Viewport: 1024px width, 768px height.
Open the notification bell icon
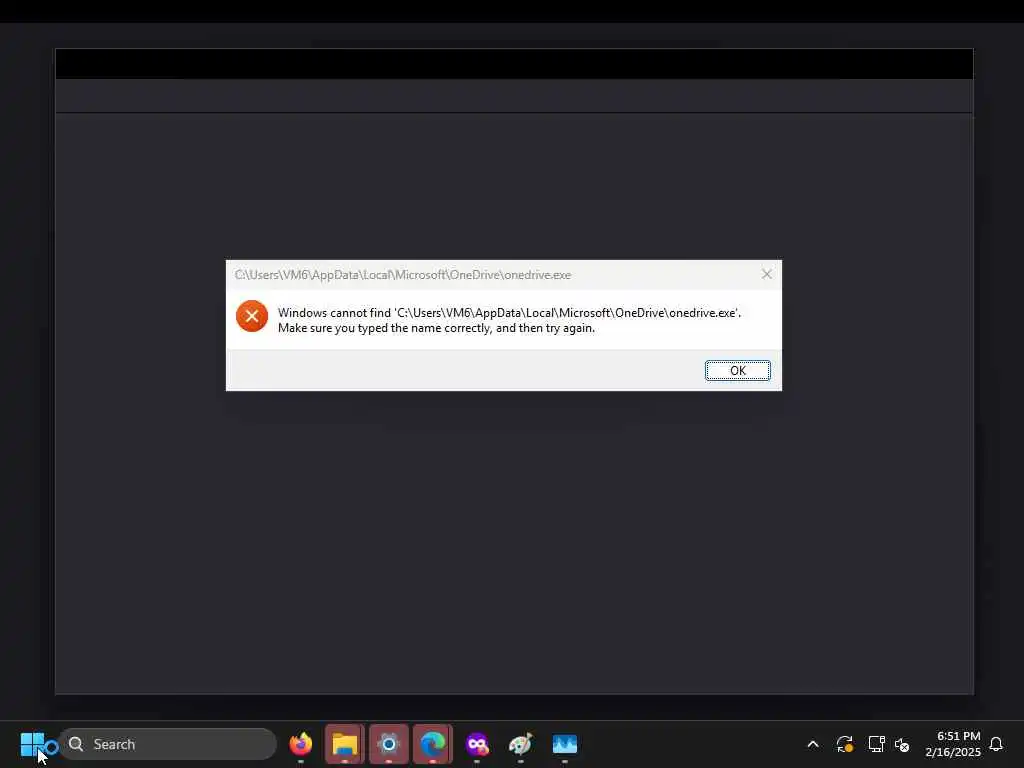[996, 744]
